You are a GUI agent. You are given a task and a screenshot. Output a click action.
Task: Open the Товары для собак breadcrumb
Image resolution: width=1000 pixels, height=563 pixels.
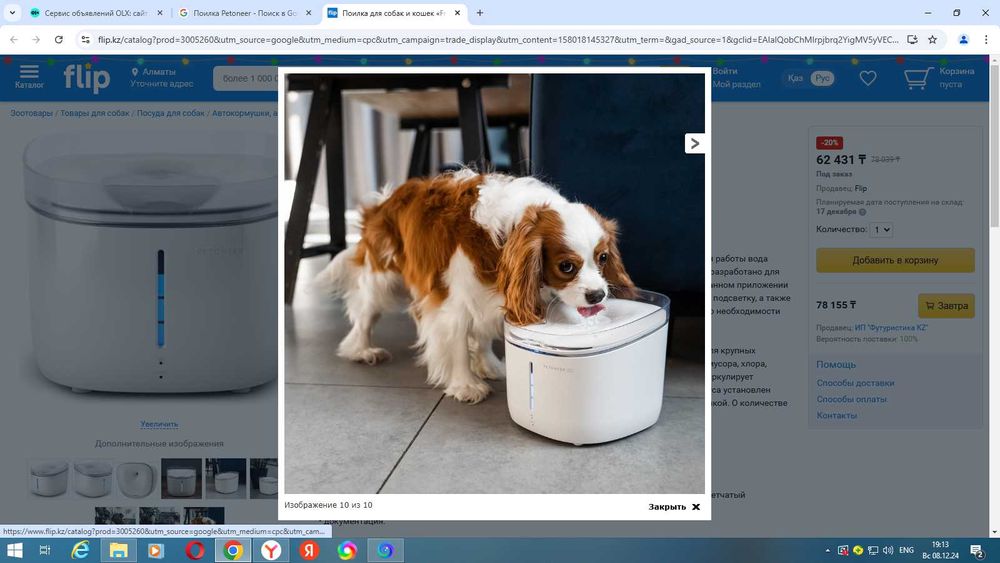[x=95, y=113]
